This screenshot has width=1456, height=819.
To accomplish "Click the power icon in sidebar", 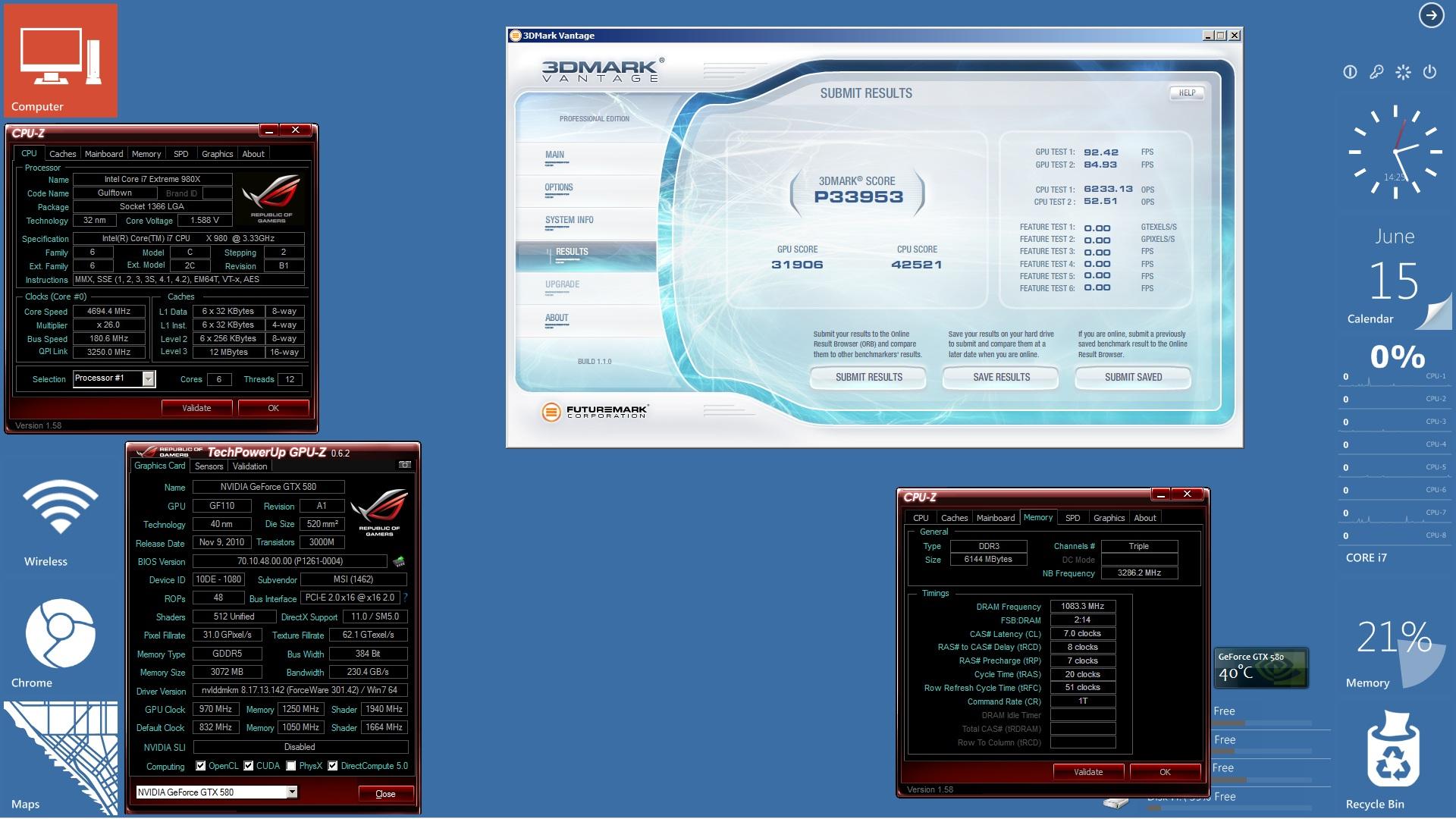I will (1429, 72).
